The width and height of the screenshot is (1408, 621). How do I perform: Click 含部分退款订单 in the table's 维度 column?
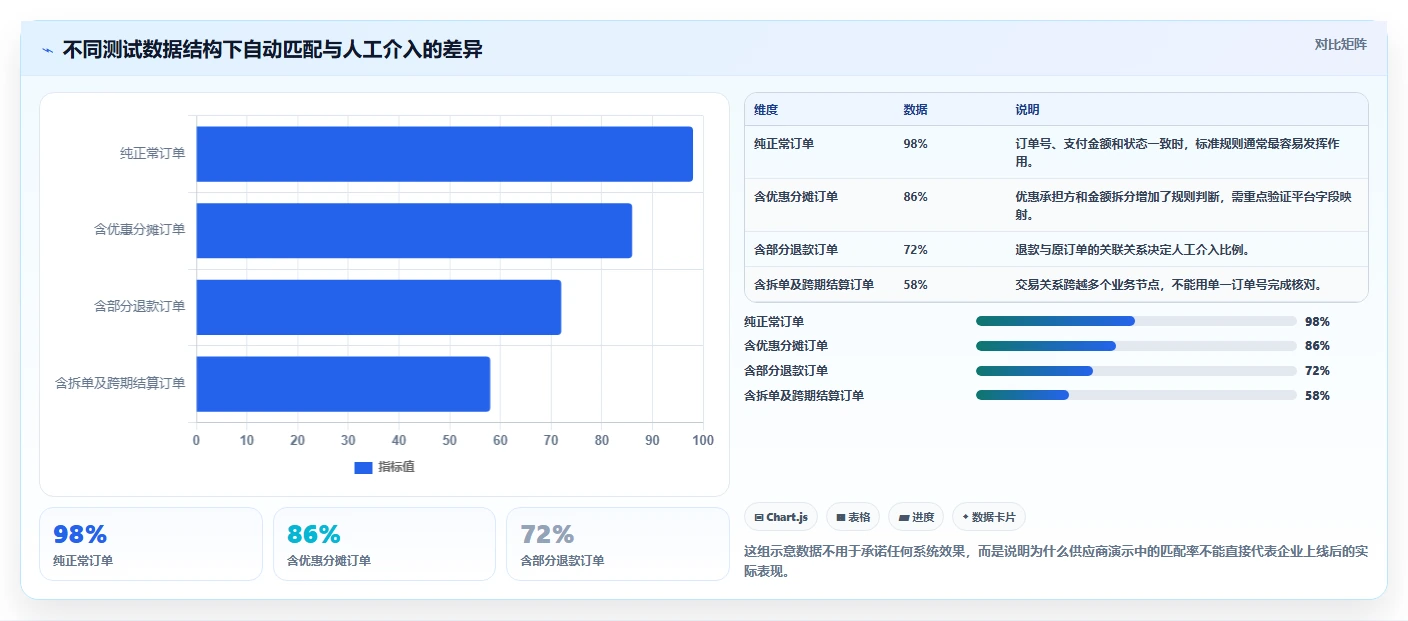(x=796, y=250)
